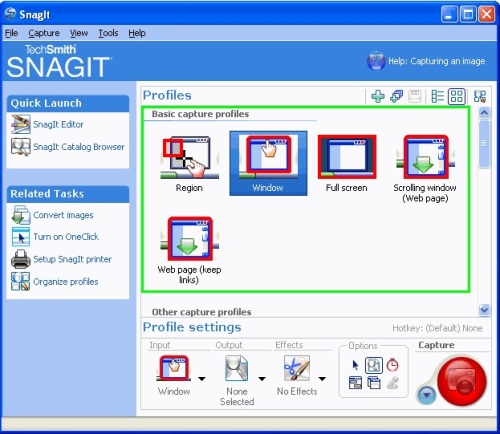Switch profiles to thumbnail view icon
The width and height of the screenshot is (500, 434).
click(457, 97)
